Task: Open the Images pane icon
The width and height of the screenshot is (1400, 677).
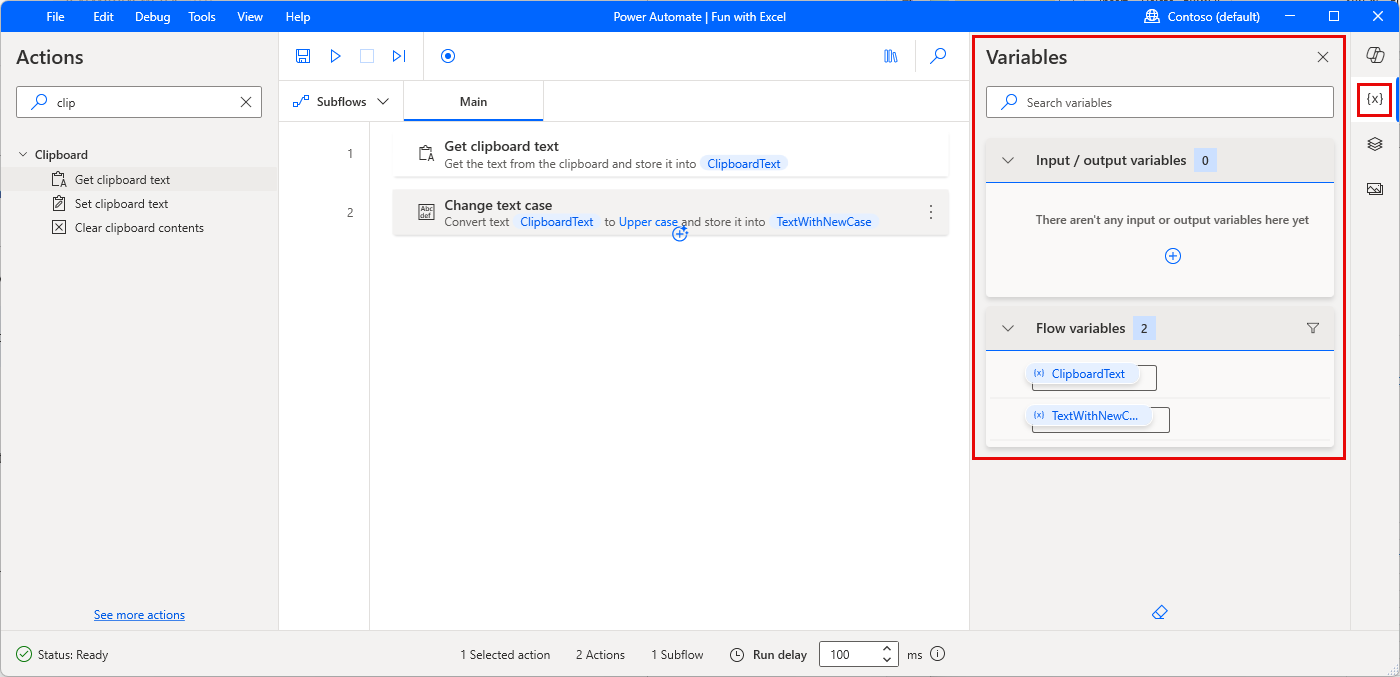Action: (x=1374, y=187)
